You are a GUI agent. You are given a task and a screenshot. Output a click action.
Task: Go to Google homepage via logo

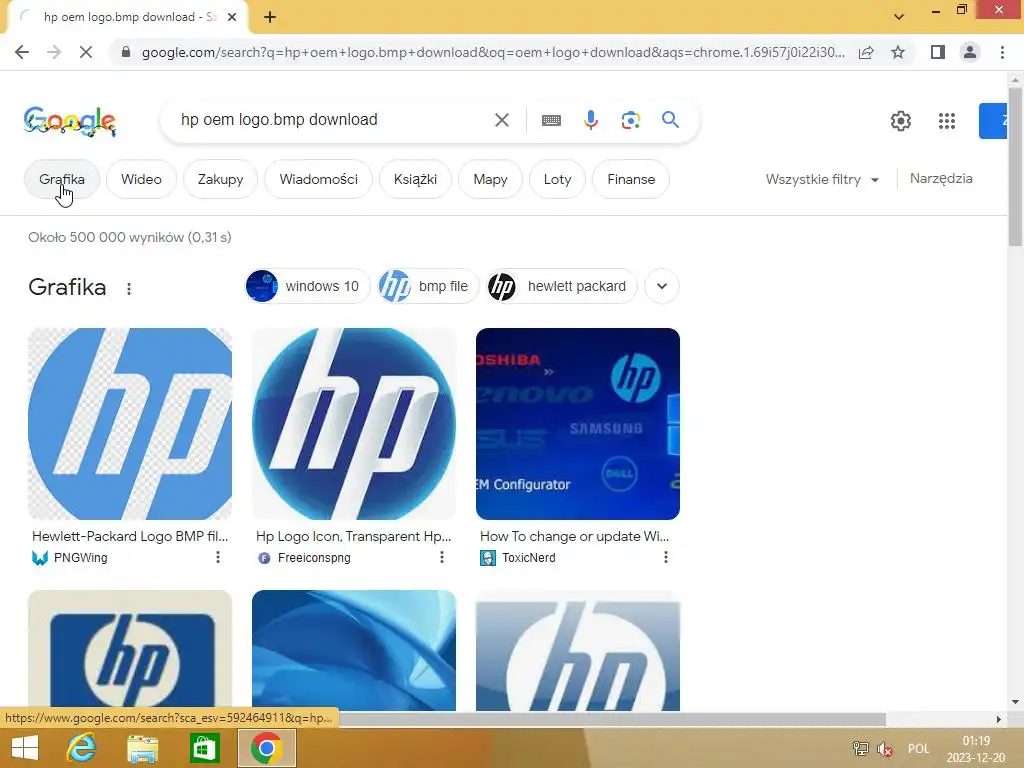point(70,121)
